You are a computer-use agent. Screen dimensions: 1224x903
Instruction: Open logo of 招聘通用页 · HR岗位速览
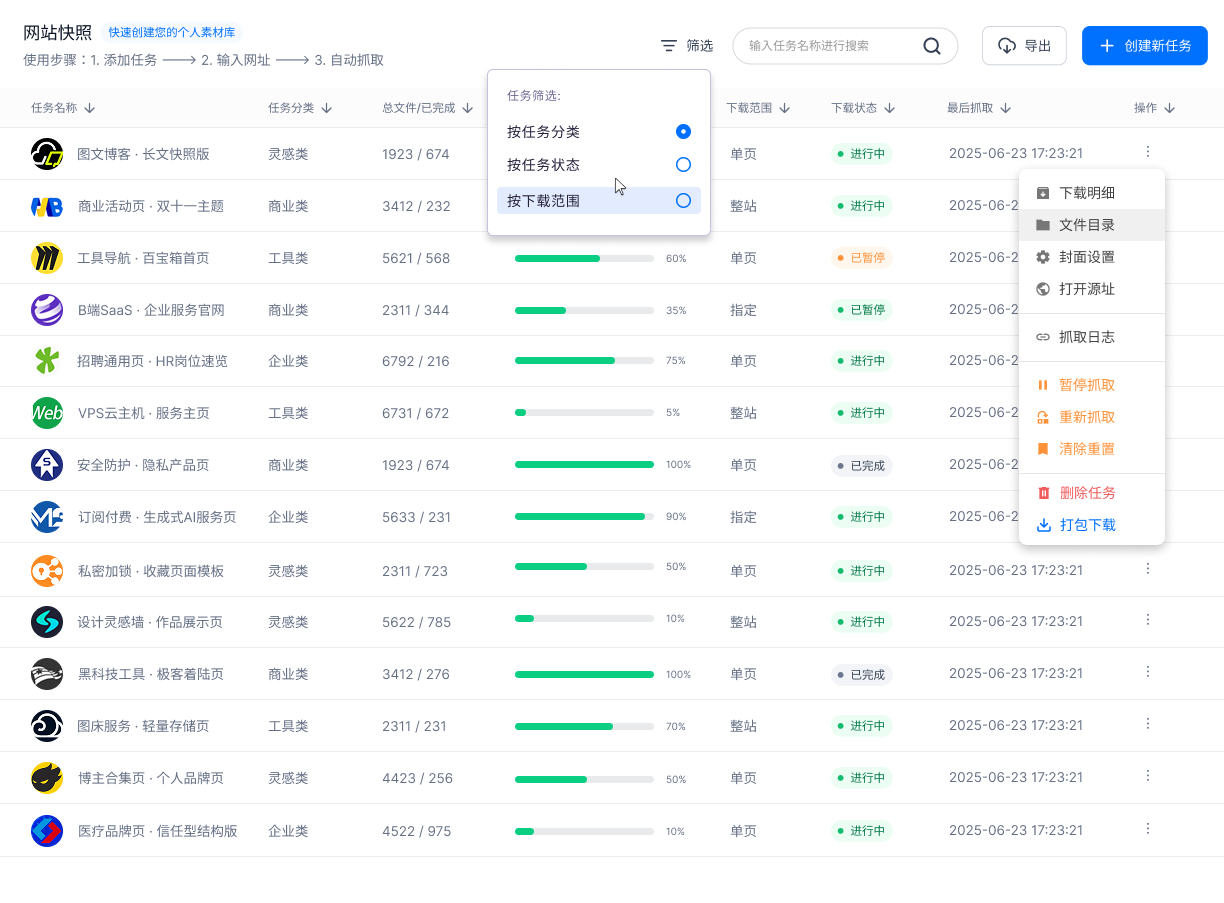click(x=47, y=361)
